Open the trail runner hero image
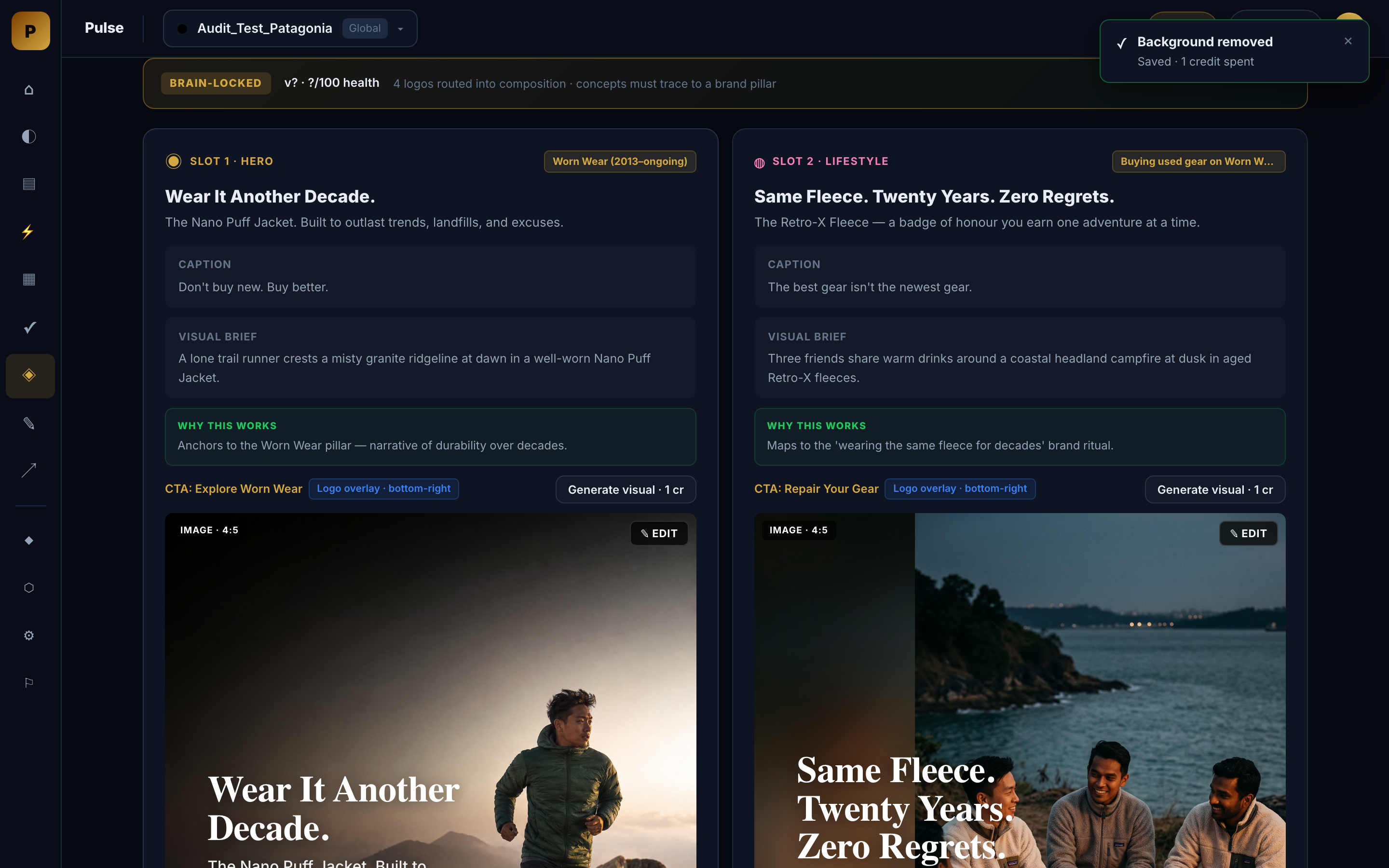This screenshot has height=868, width=1389. pyautogui.click(x=431, y=691)
